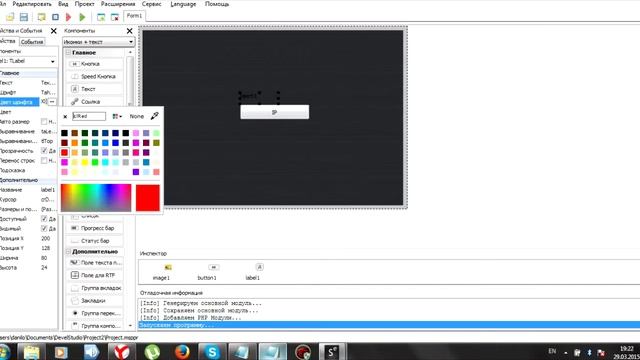Collapse the Главное component group
Viewport: 640px width, 360px height.
point(68,53)
